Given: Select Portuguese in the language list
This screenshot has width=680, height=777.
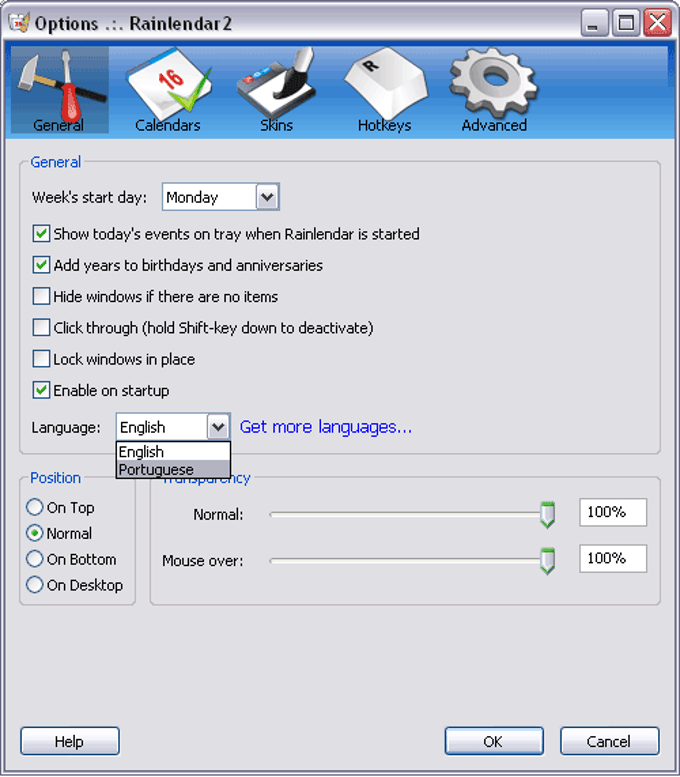Looking at the screenshot, I should (x=173, y=469).
